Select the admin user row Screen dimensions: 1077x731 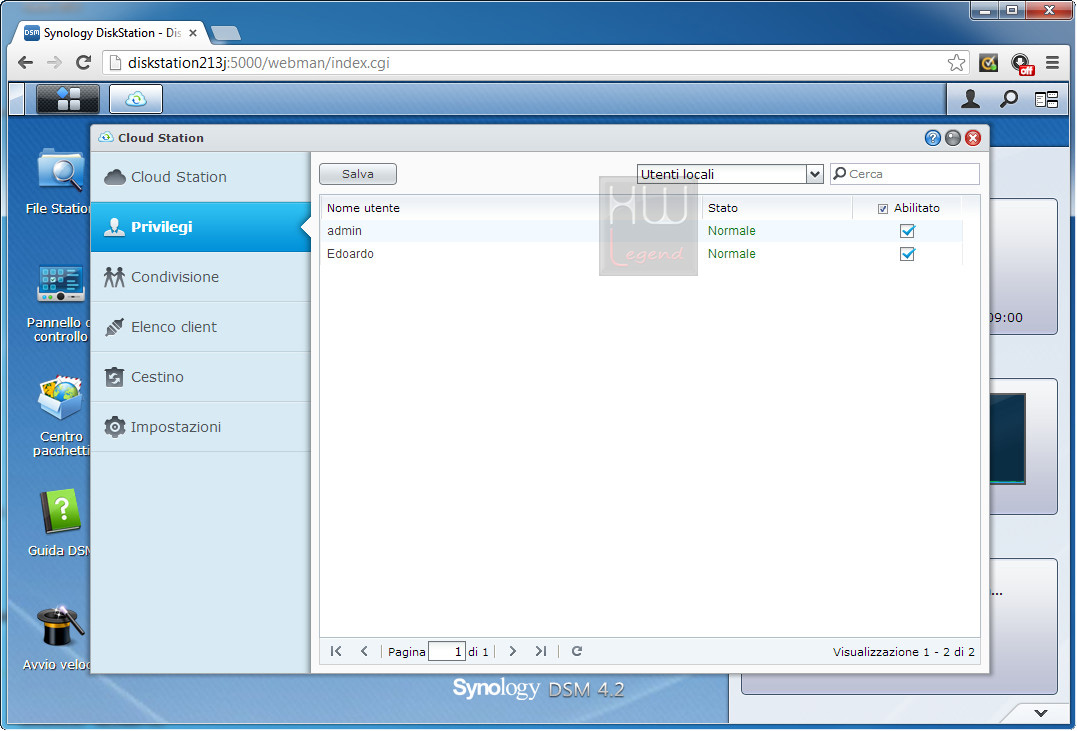point(642,231)
